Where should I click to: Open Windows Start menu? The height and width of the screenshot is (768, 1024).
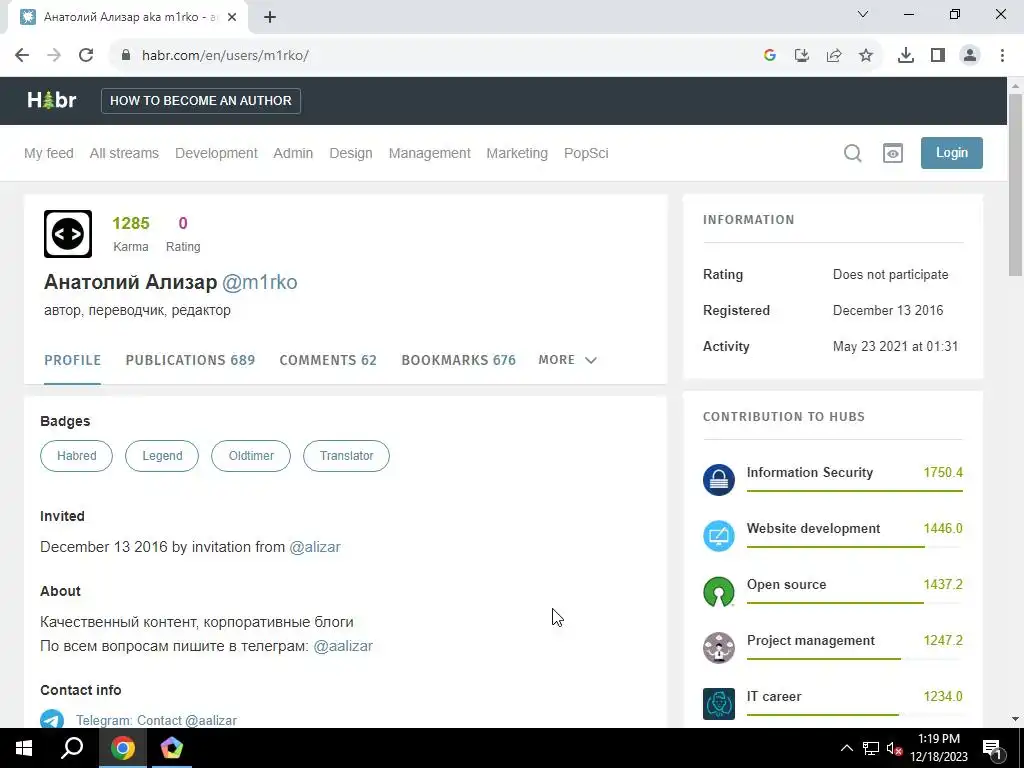pyautogui.click(x=24, y=748)
